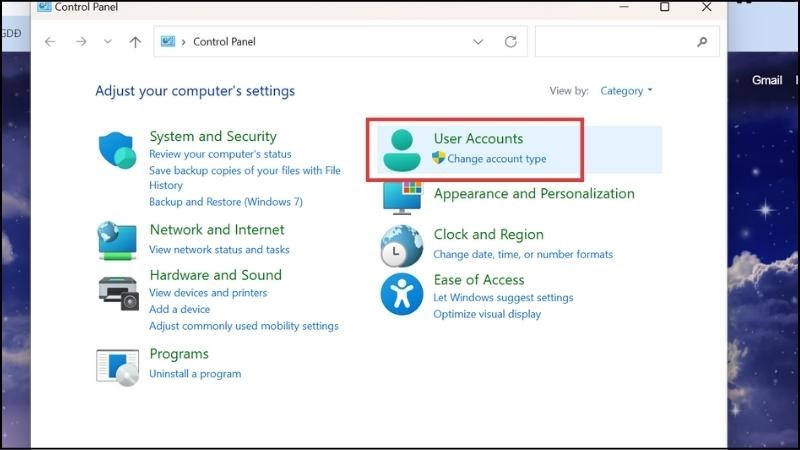
Task: Open Backup and Restore (Windows 7)
Action: tap(226, 202)
